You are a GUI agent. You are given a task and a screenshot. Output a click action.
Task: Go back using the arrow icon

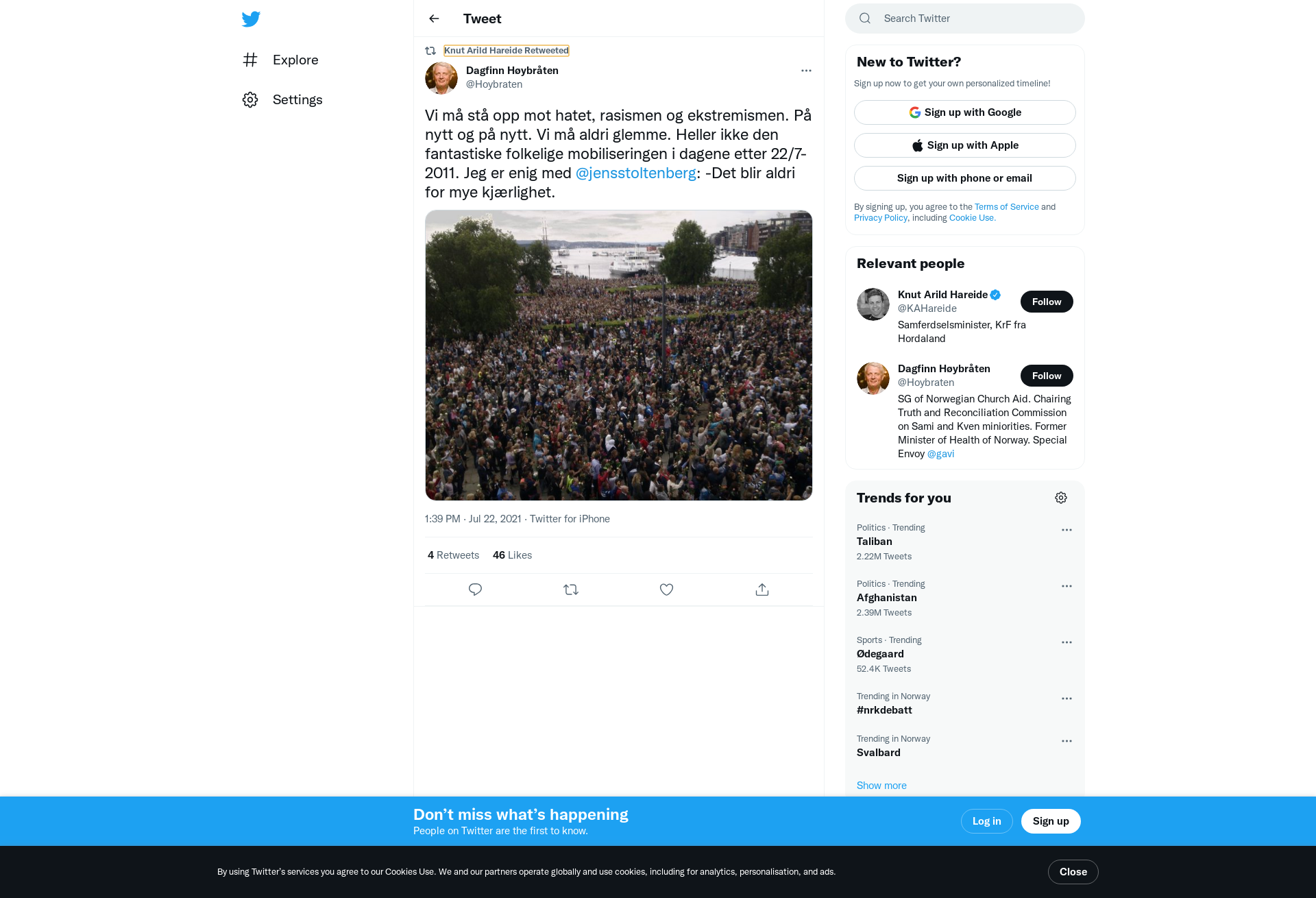(x=434, y=19)
